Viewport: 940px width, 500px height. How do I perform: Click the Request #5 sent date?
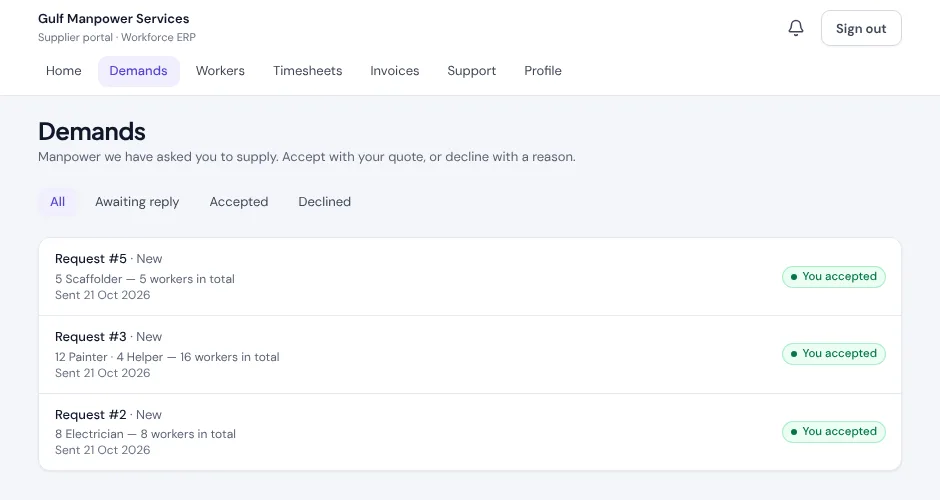103,295
